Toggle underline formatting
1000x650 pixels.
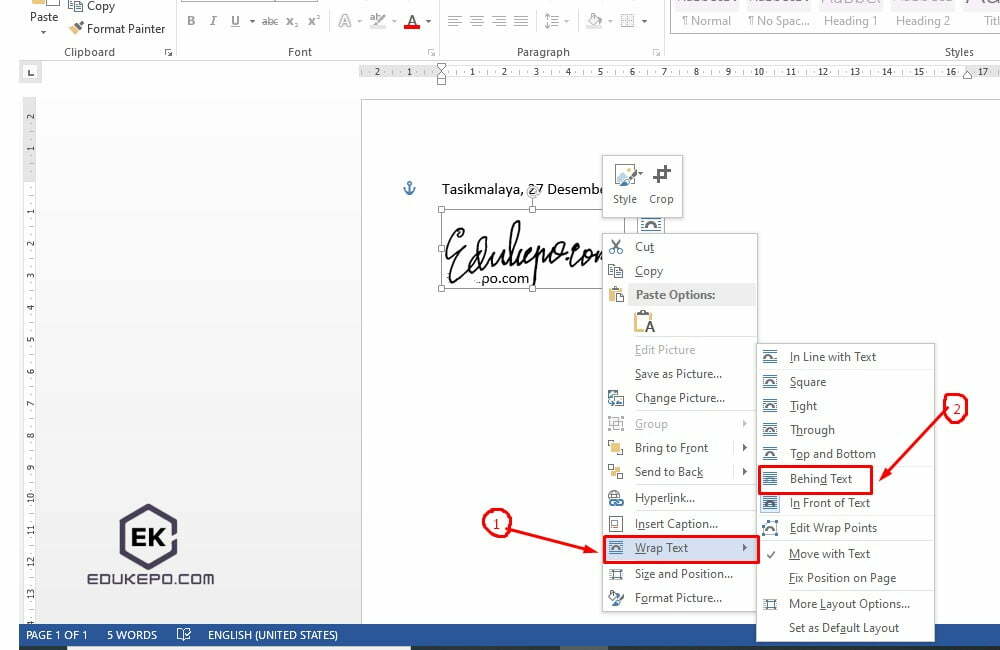coord(234,20)
